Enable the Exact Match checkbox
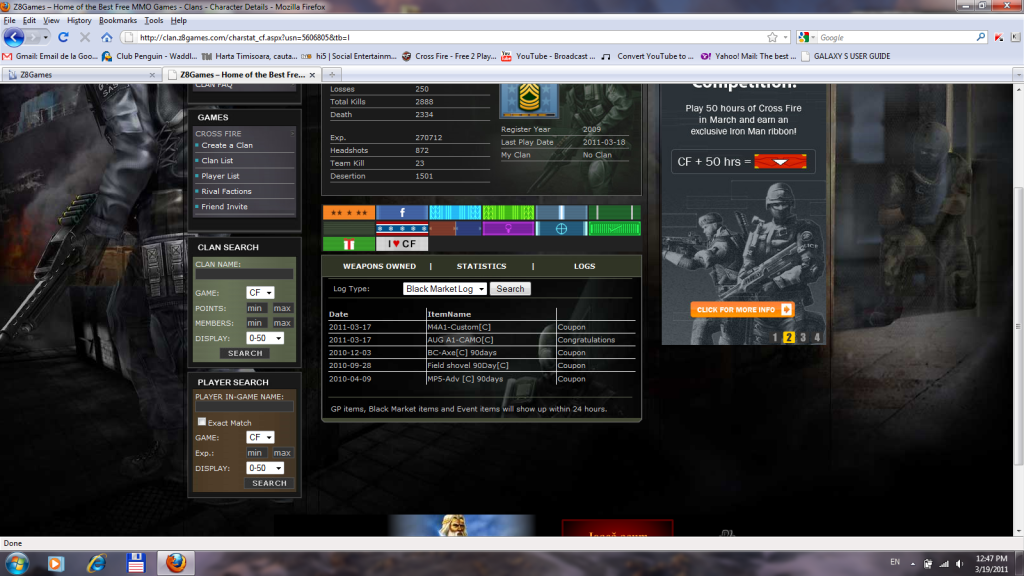The height and width of the screenshot is (576, 1024). [x=202, y=422]
